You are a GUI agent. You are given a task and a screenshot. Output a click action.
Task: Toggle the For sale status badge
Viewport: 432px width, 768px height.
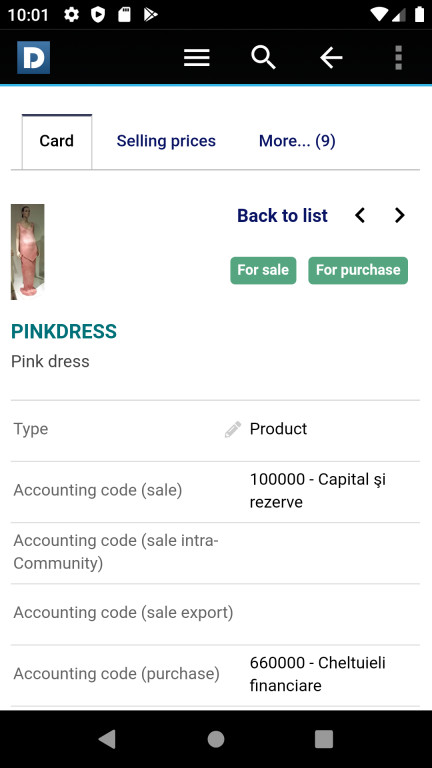click(263, 270)
